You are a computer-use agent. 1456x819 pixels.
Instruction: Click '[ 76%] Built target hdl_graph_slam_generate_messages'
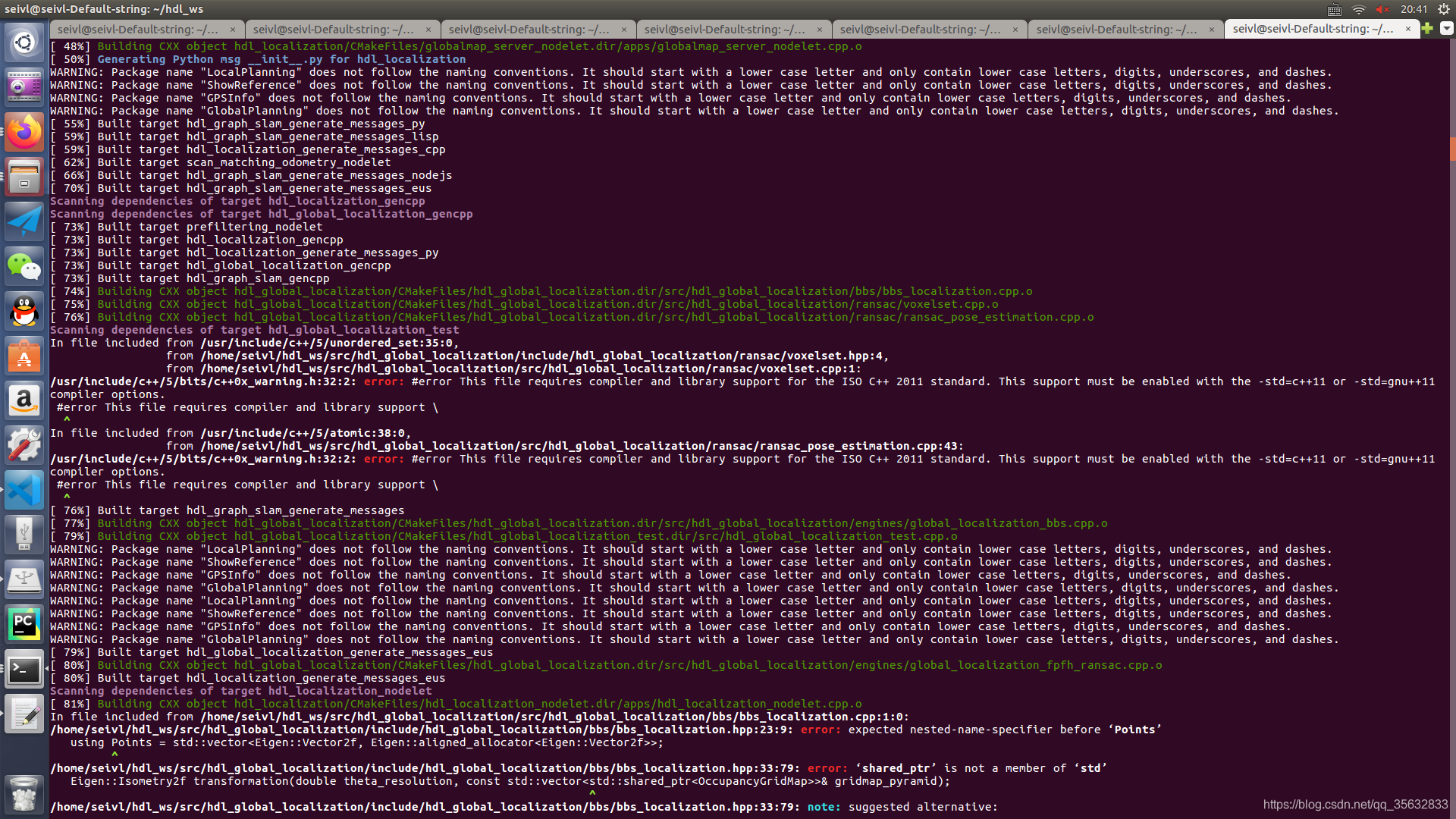(x=227, y=510)
